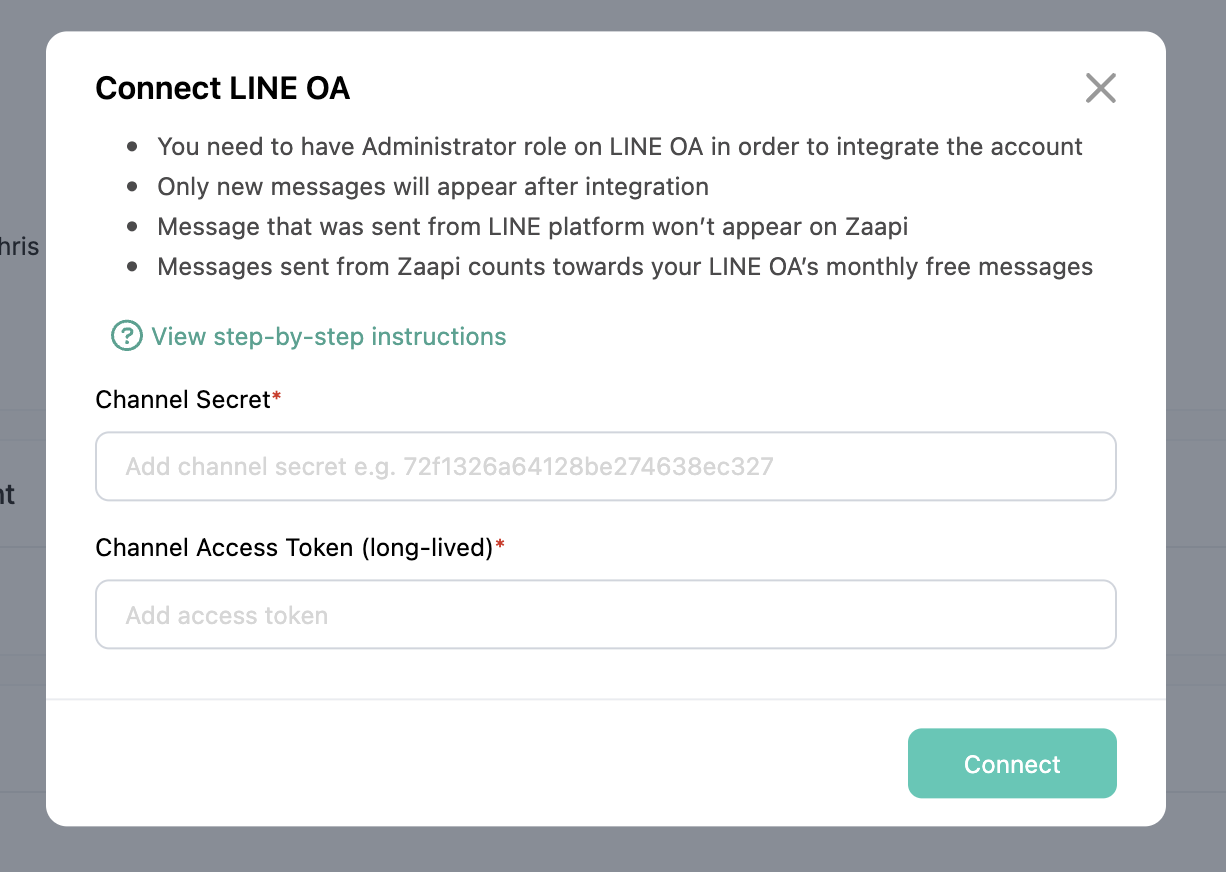Click the question-mark help icon
Viewport: 1226px width, 872px height.
pyautogui.click(x=126, y=337)
